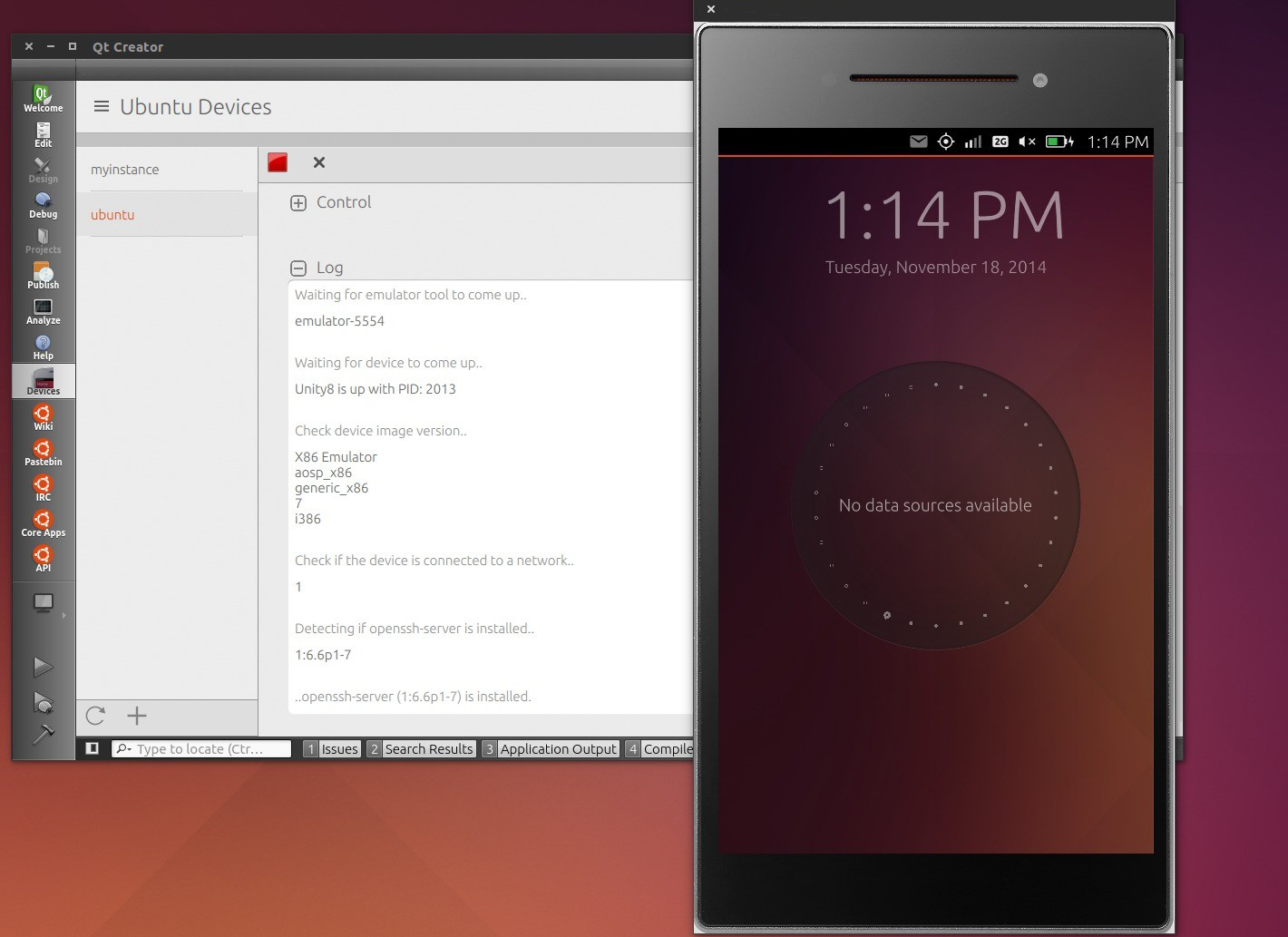Click the 2G network type indicator
Screen dimensions: 1288x937
pos(1000,142)
